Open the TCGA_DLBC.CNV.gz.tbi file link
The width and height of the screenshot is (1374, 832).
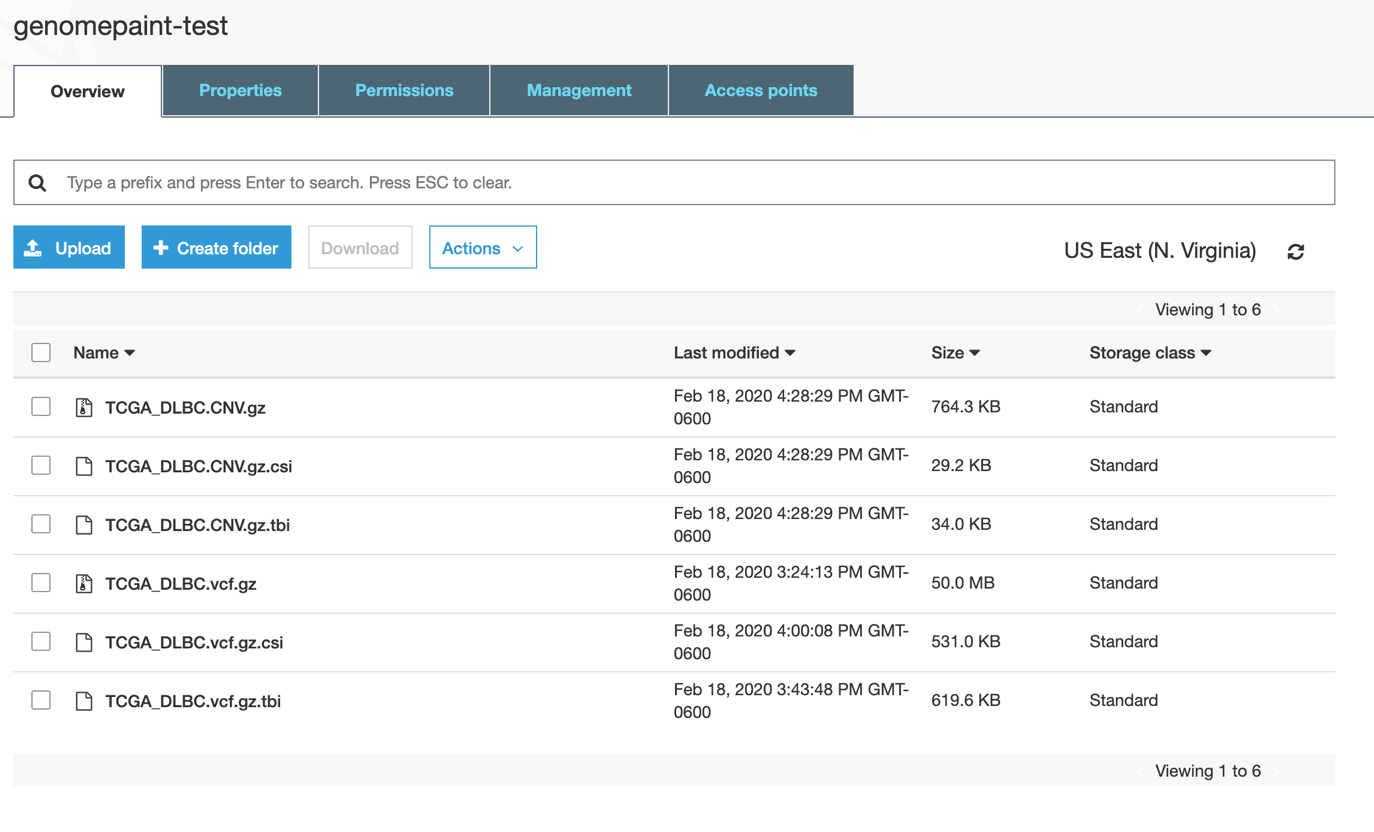[198, 525]
